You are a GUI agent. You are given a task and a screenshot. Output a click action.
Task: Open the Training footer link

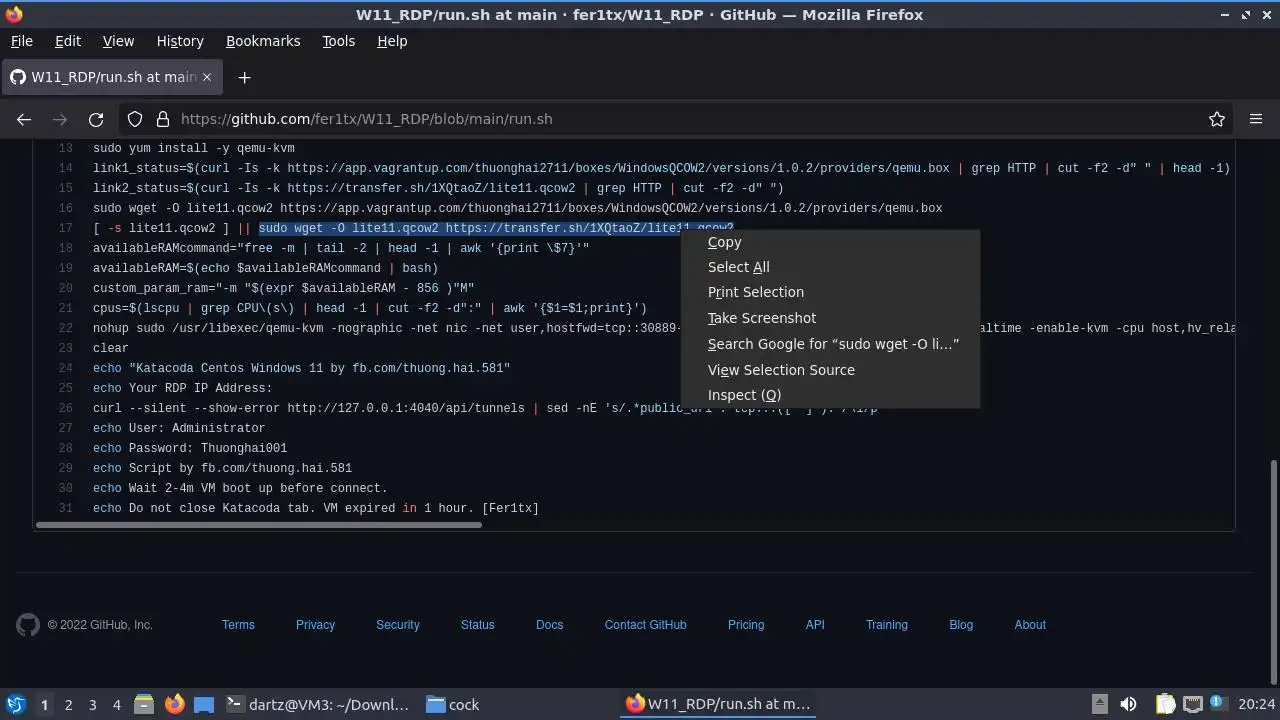887,625
